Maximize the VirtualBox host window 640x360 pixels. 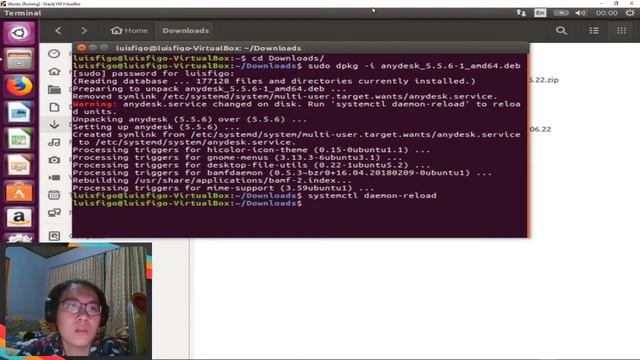(616, 3)
